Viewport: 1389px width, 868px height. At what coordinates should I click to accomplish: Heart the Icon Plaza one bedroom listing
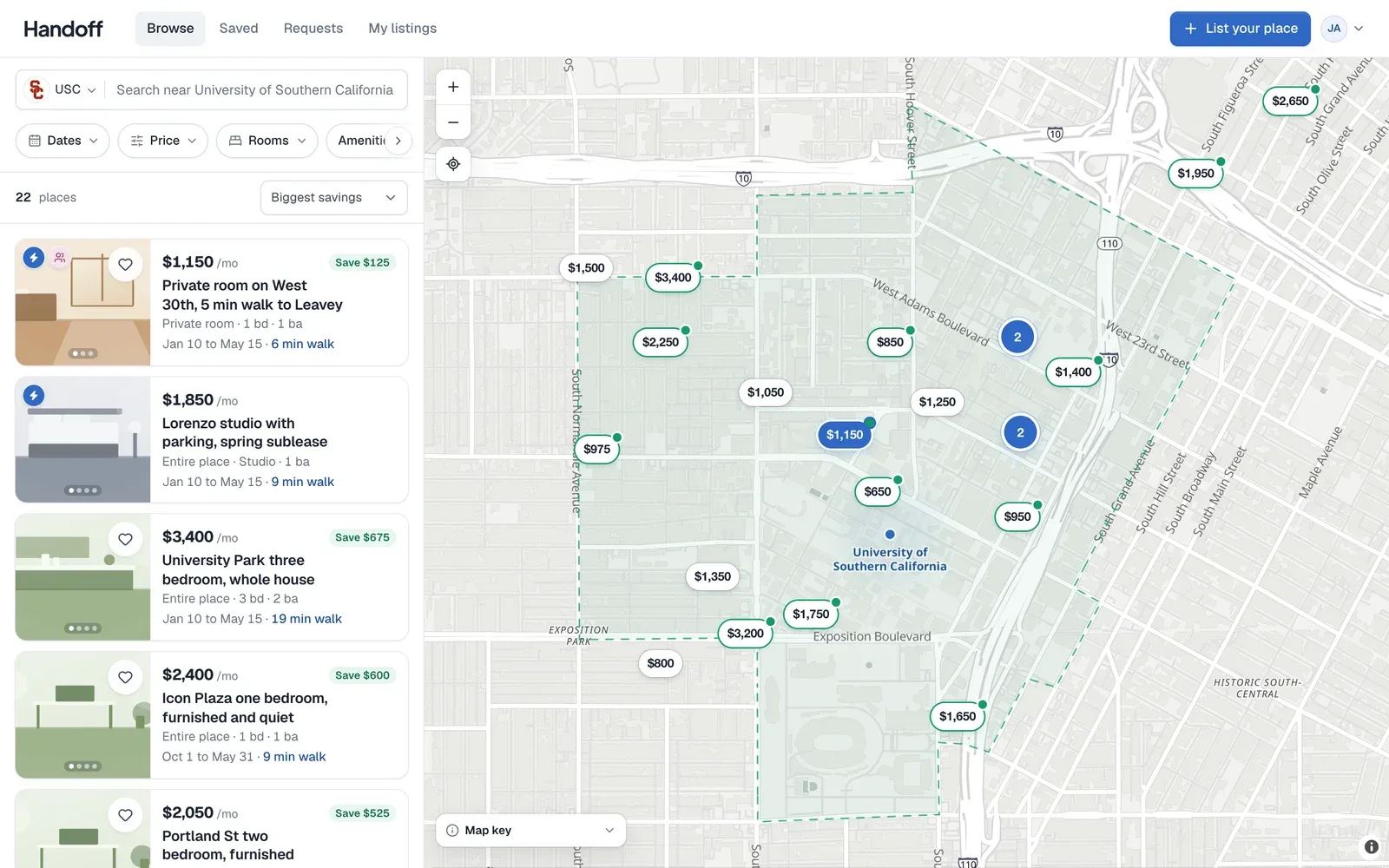click(x=125, y=677)
